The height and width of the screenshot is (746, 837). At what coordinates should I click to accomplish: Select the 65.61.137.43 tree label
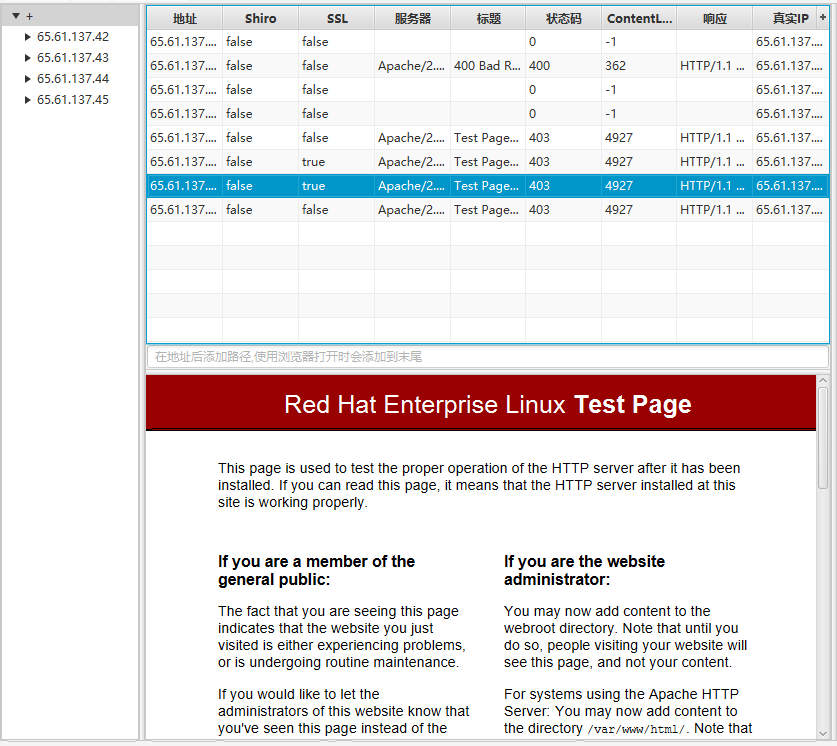click(x=73, y=58)
